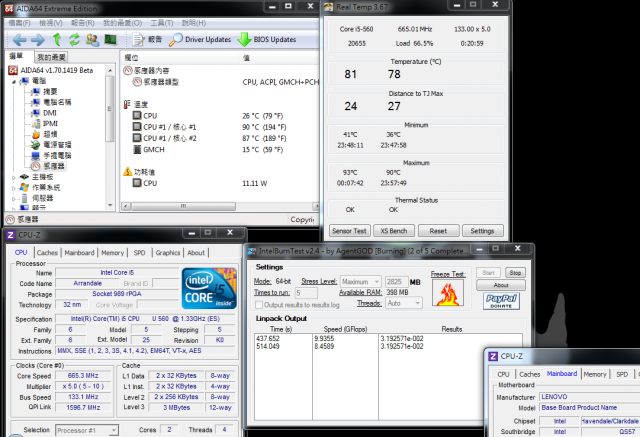The width and height of the screenshot is (640, 437).
Task: Switch to Caches tab in right CPU-Z window
Action: (530, 374)
